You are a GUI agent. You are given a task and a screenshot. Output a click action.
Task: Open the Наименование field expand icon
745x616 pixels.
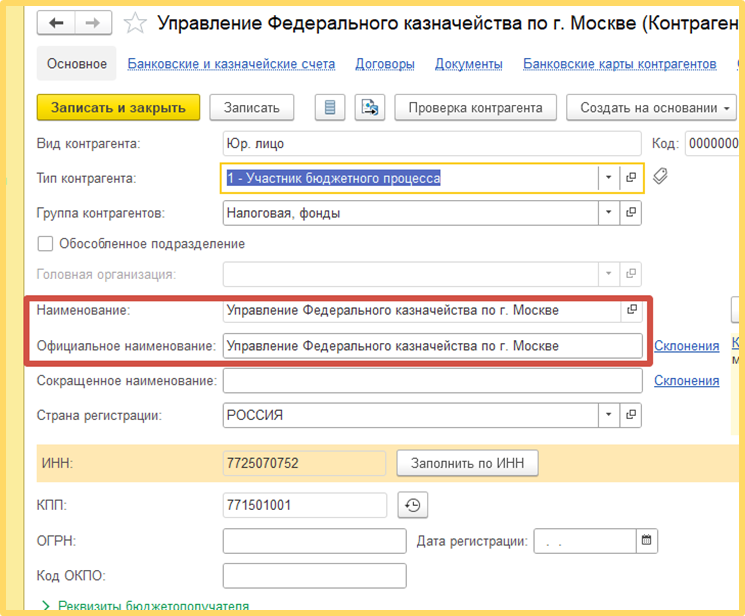(x=631, y=309)
